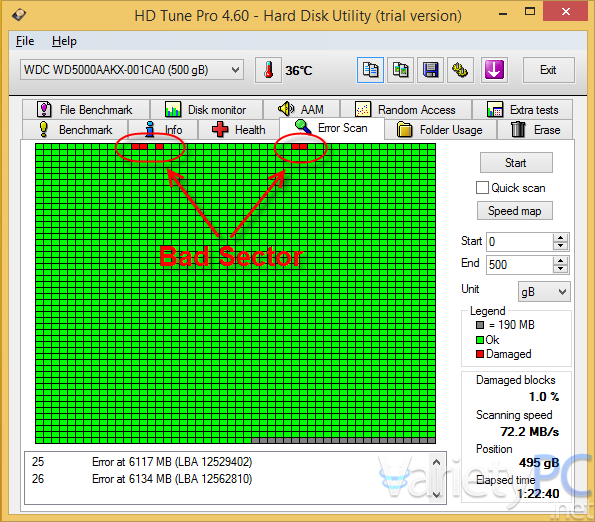Click a red damaged block in grid

[x=135, y=146]
